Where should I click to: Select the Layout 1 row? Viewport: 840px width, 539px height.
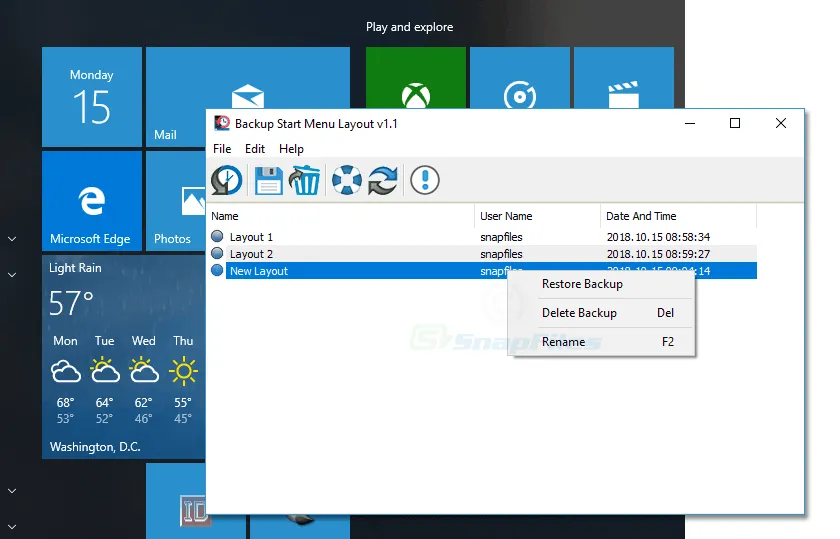[484, 237]
